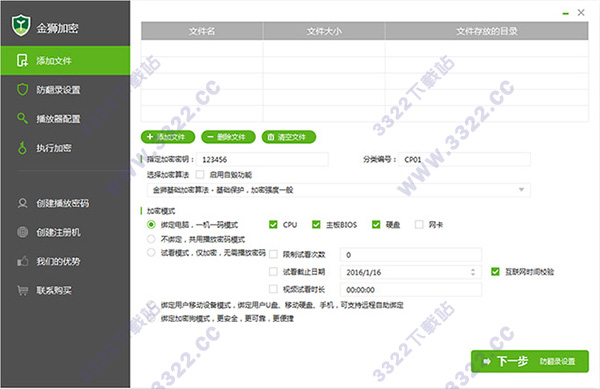The width and height of the screenshot is (600, 389).
Task: Open the 2016/1/16 date field
Action: click(x=411, y=272)
